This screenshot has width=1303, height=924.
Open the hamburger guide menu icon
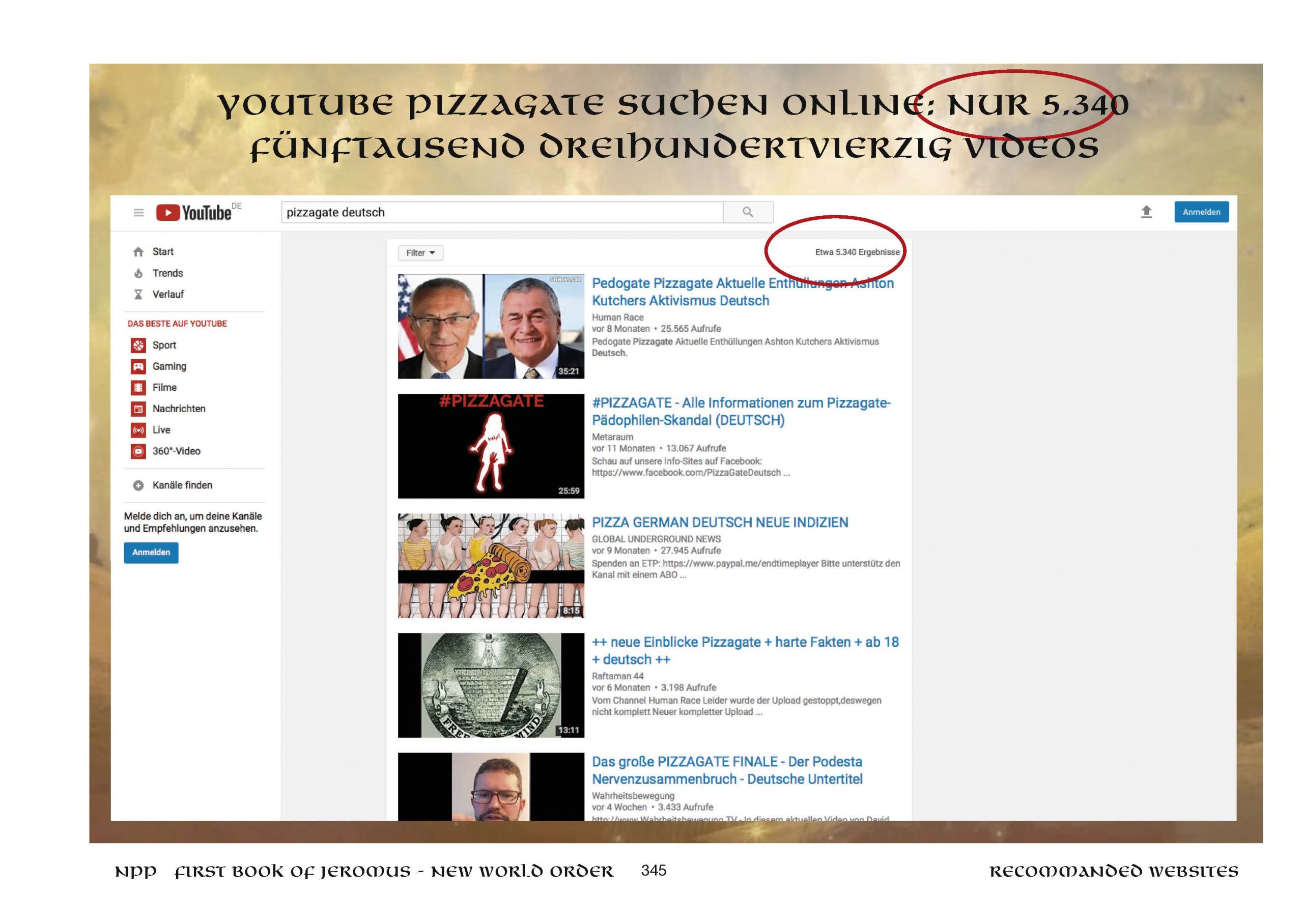[x=138, y=213]
